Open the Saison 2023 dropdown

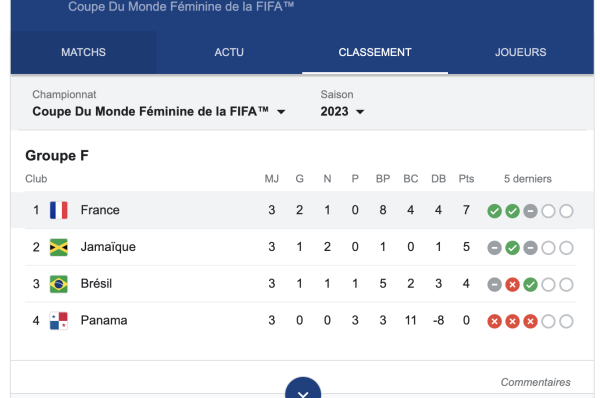click(342, 111)
